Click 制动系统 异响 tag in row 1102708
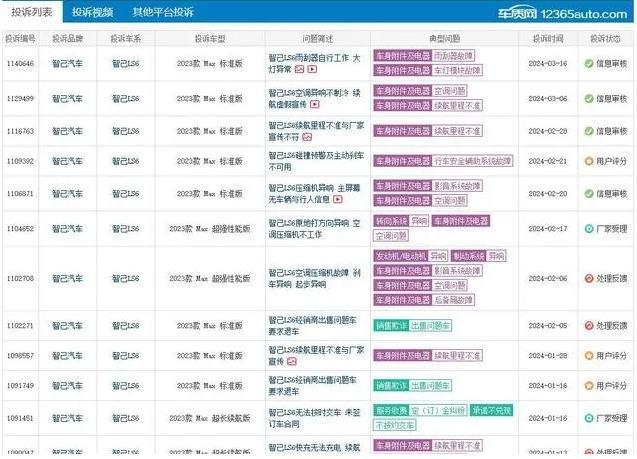 click(479, 256)
